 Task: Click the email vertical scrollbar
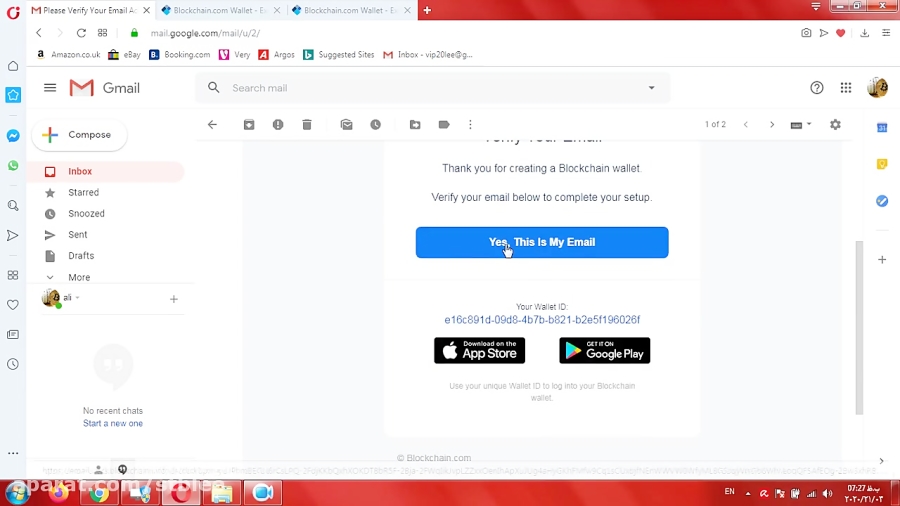click(859, 327)
